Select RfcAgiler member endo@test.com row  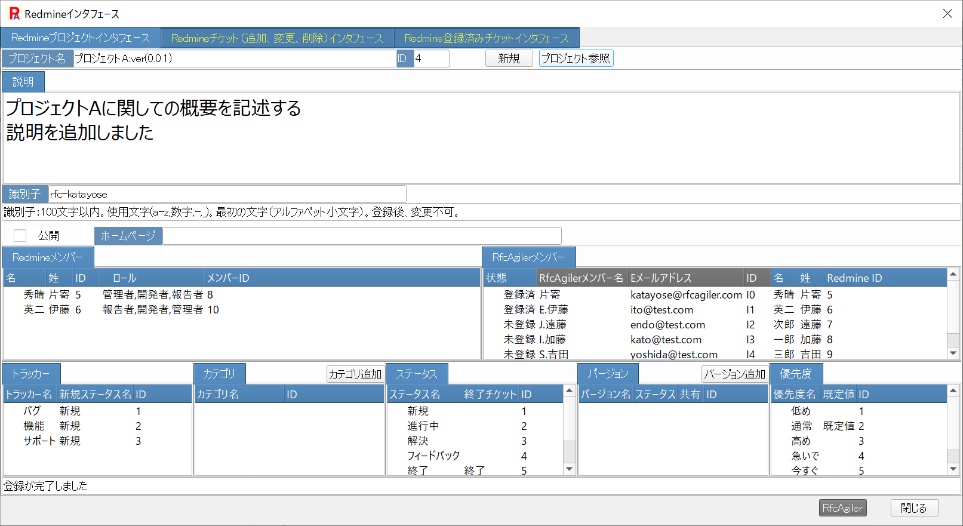(715, 324)
